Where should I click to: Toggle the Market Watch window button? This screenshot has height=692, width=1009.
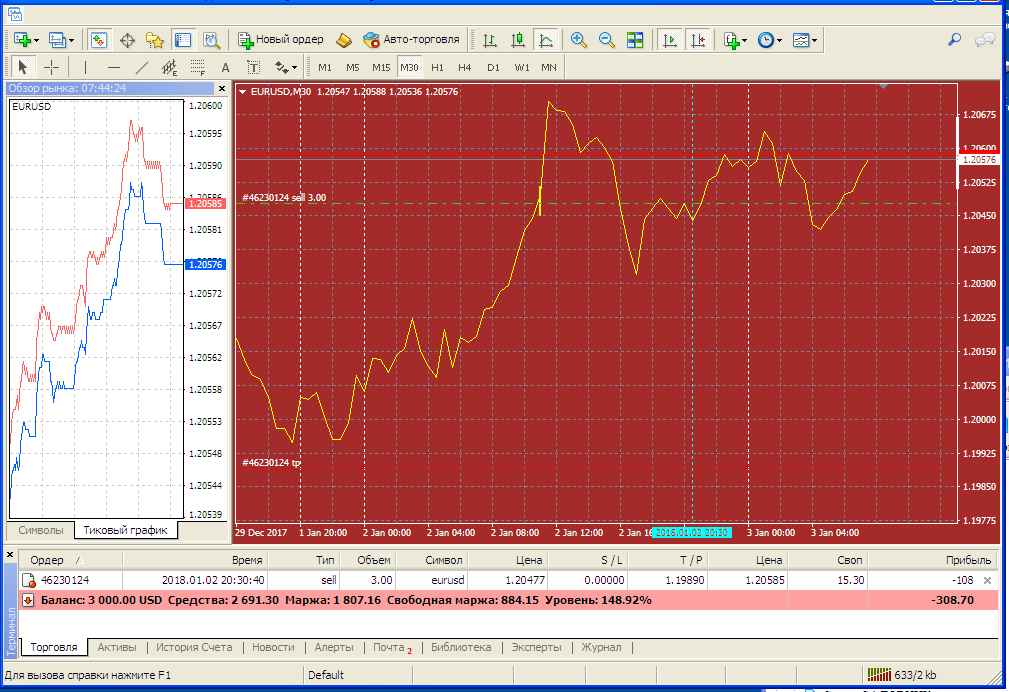[x=98, y=40]
